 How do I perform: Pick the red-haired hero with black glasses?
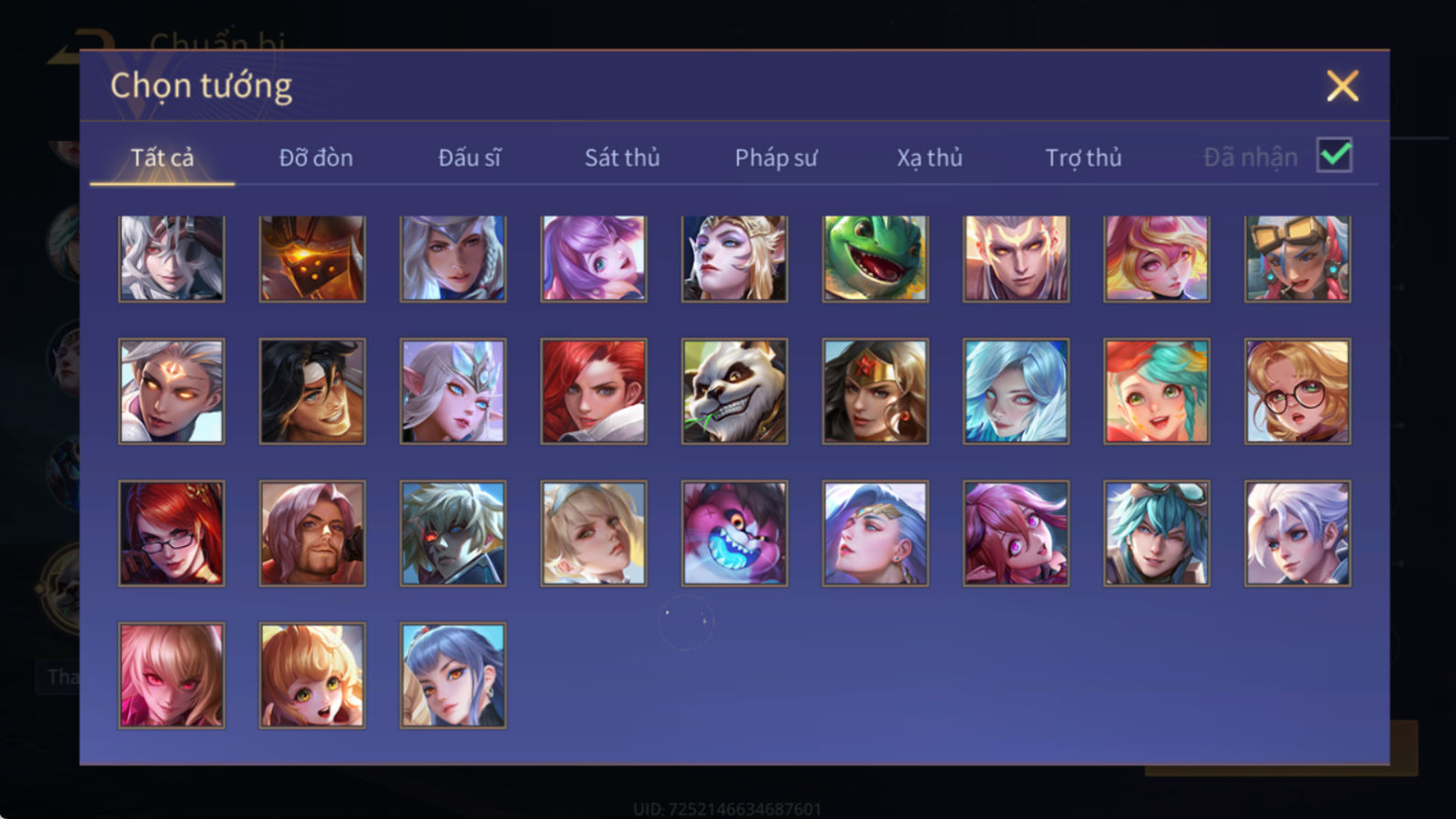point(171,533)
